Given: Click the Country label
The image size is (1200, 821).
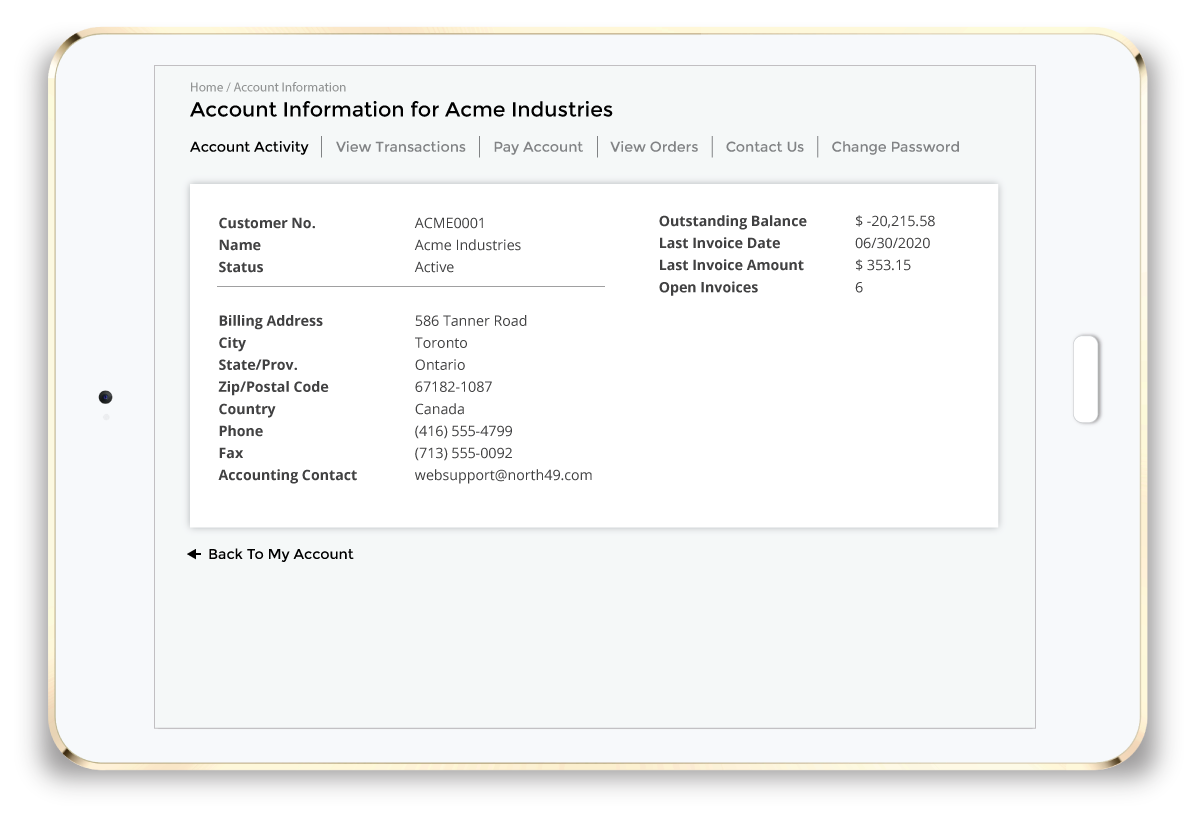Looking at the screenshot, I should pyautogui.click(x=247, y=409).
